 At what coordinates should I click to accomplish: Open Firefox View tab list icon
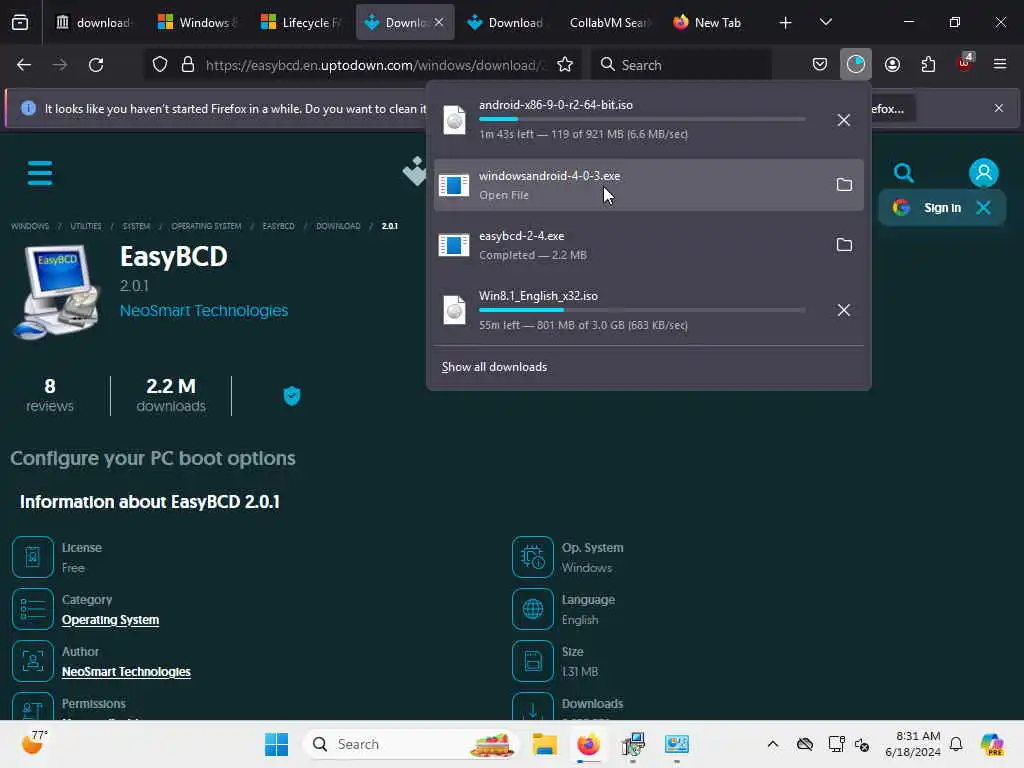click(20, 23)
